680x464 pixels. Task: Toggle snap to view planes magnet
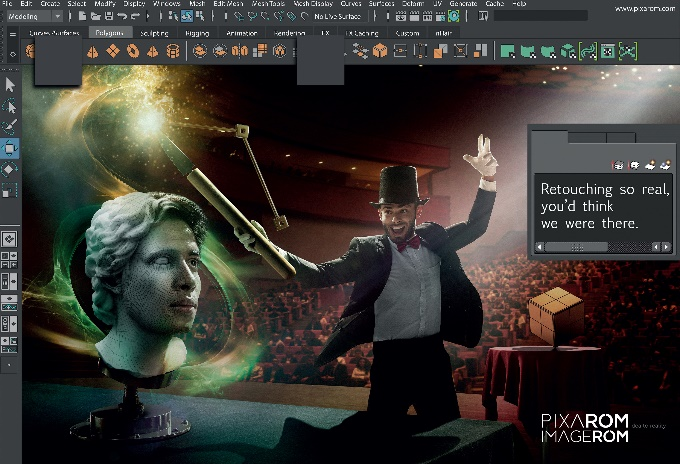point(291,16)
